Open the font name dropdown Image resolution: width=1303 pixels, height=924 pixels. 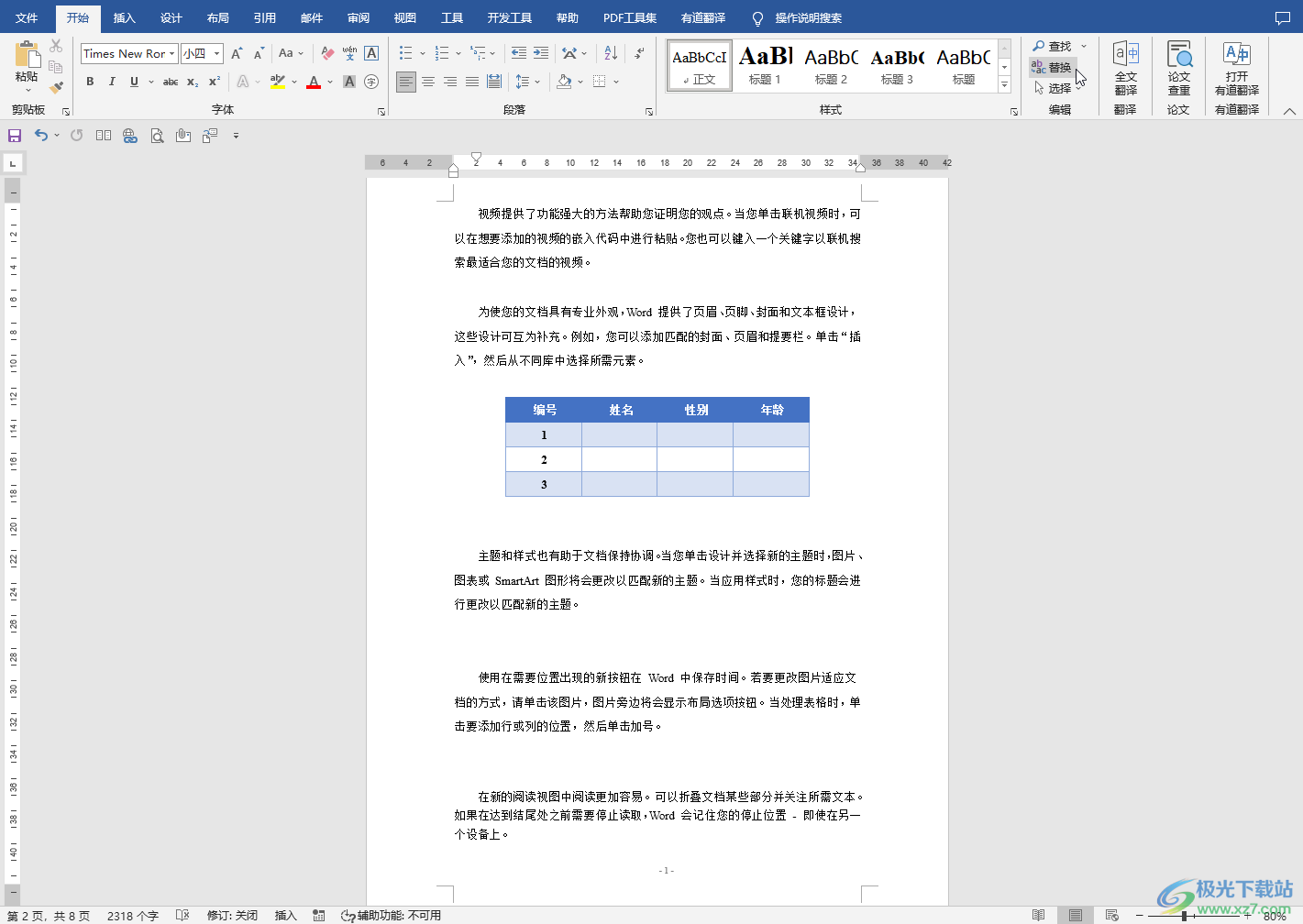point(171,53)
